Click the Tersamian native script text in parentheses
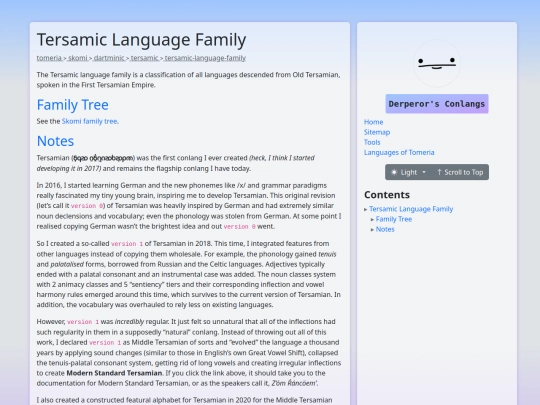 click(x=103, y=158)
